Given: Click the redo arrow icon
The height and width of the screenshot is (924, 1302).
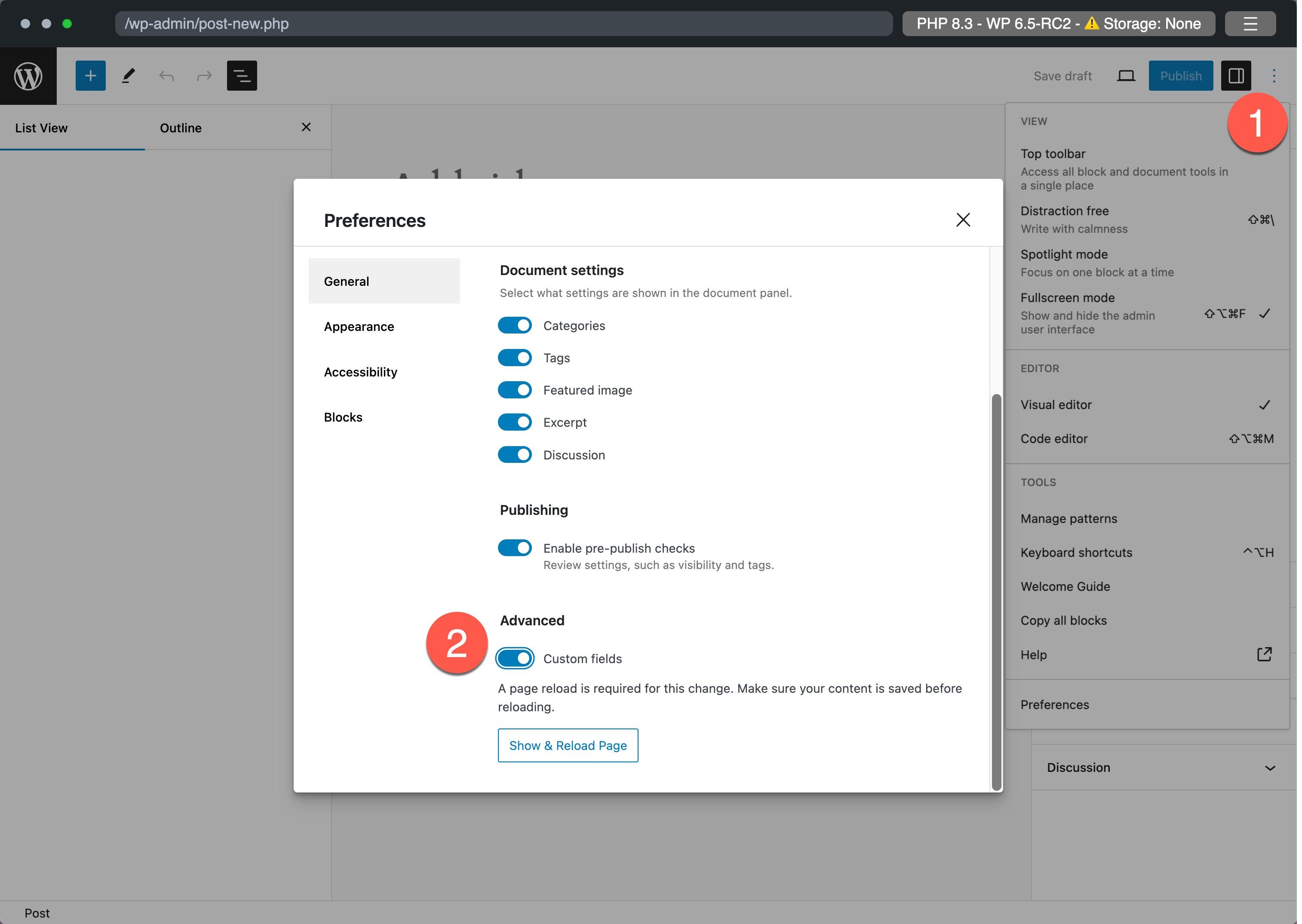Looking at the screenshot, I should 204,75.
